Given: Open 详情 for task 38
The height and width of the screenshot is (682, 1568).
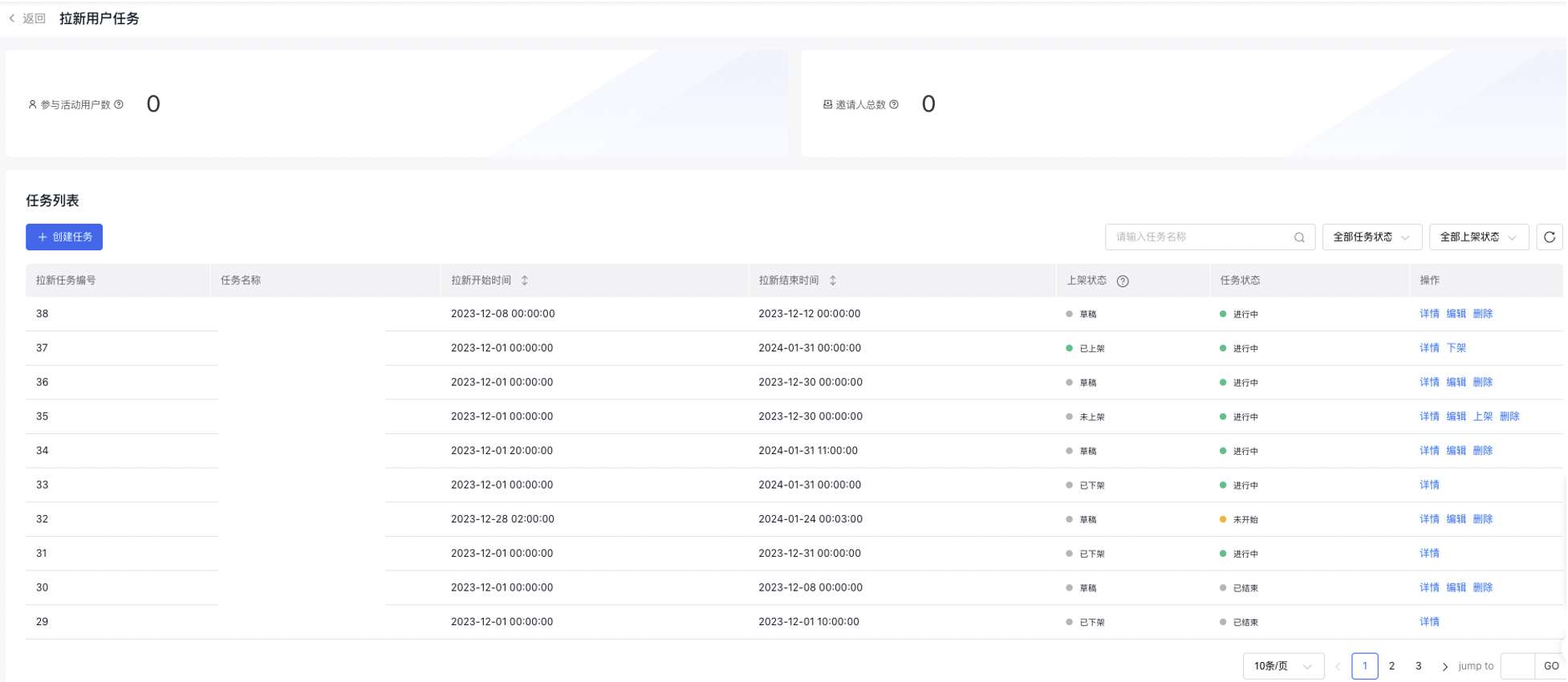Looking at the screenshot, I should (x=1428, y=314).
